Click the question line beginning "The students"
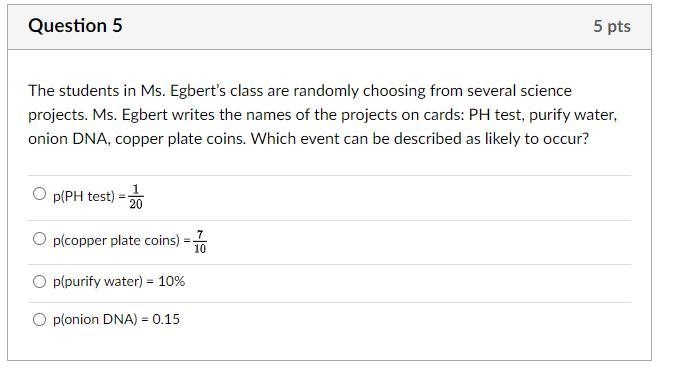The image size is (680, 368). [300, 91]
